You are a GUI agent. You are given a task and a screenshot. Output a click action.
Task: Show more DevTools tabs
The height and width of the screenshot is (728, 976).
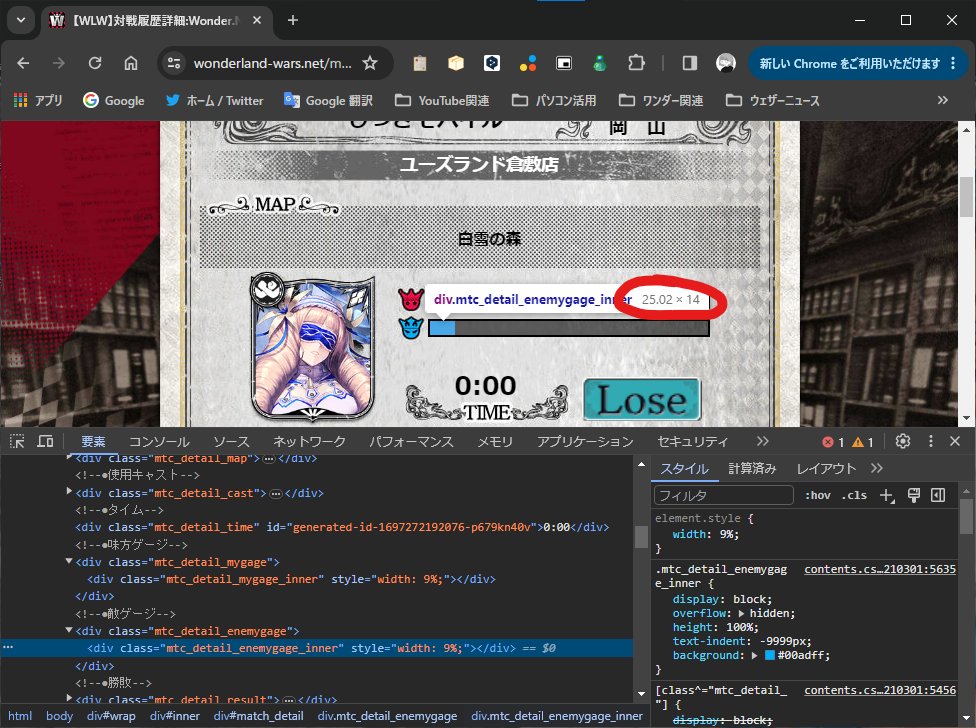point(762,441)
